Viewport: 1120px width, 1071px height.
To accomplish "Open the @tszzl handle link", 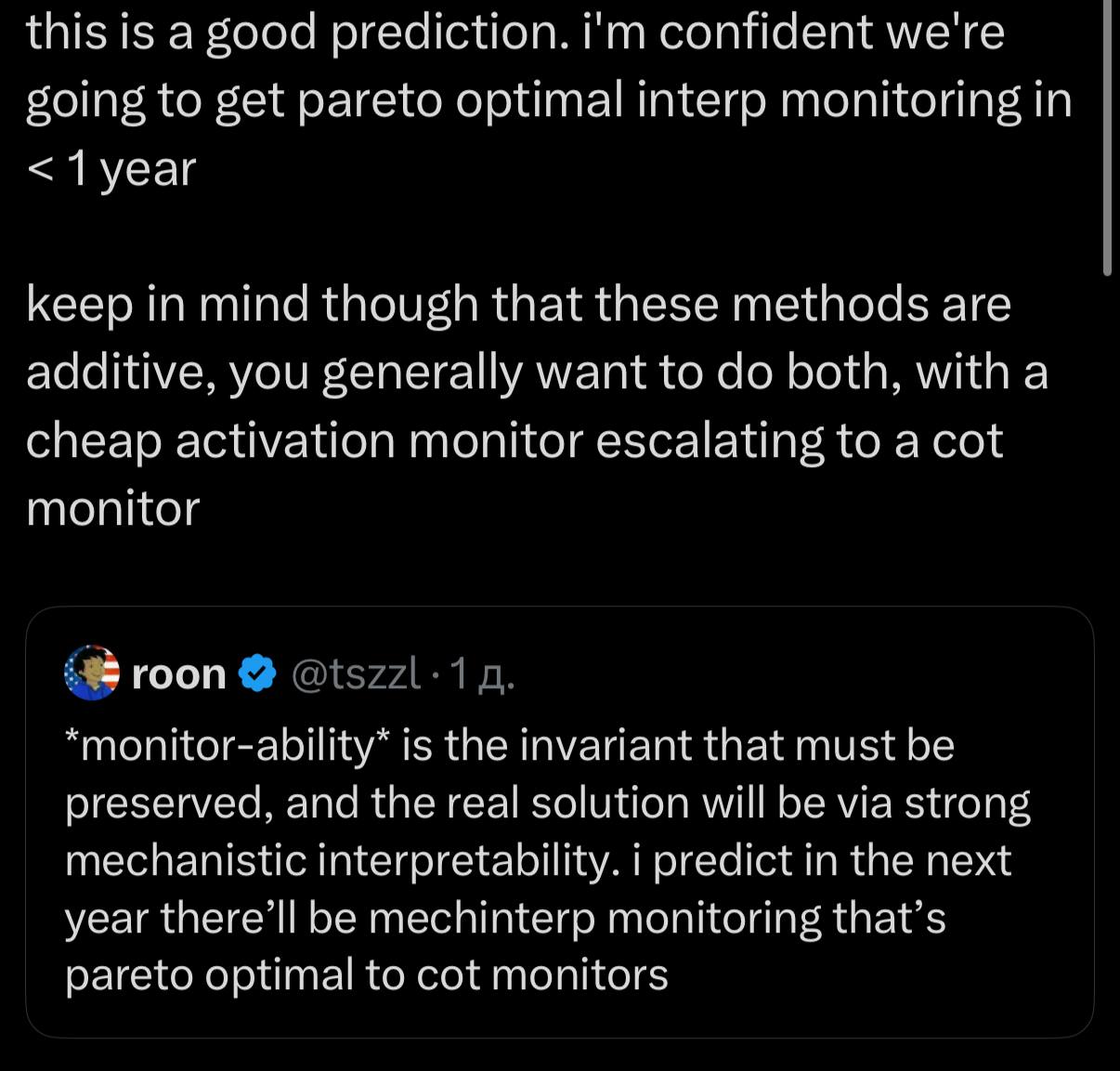I will pyautogui.click(x=357, y=674).
